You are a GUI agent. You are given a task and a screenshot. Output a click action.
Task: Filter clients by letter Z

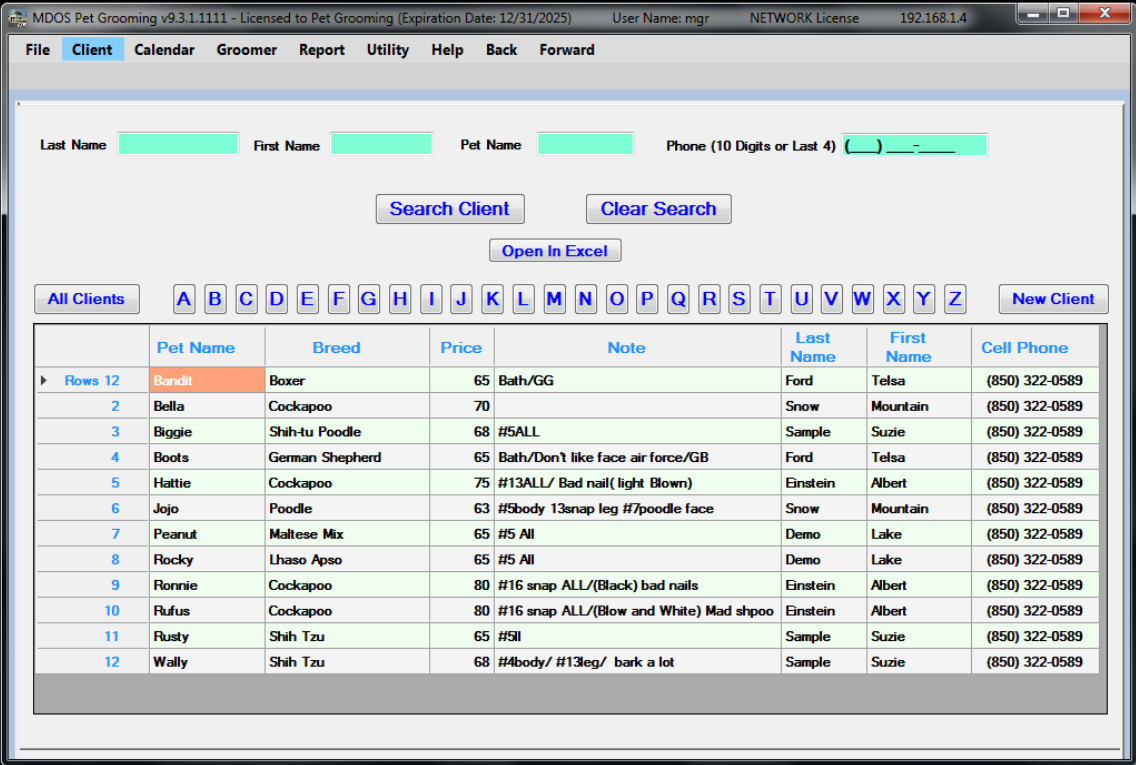[954, 298]
